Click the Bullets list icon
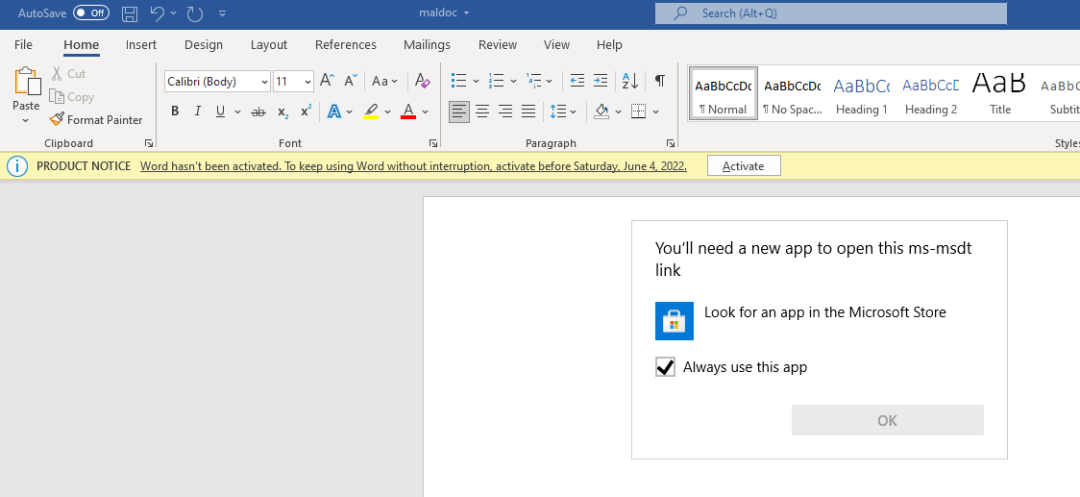The image size is (1080, 497). click(458, 81)
